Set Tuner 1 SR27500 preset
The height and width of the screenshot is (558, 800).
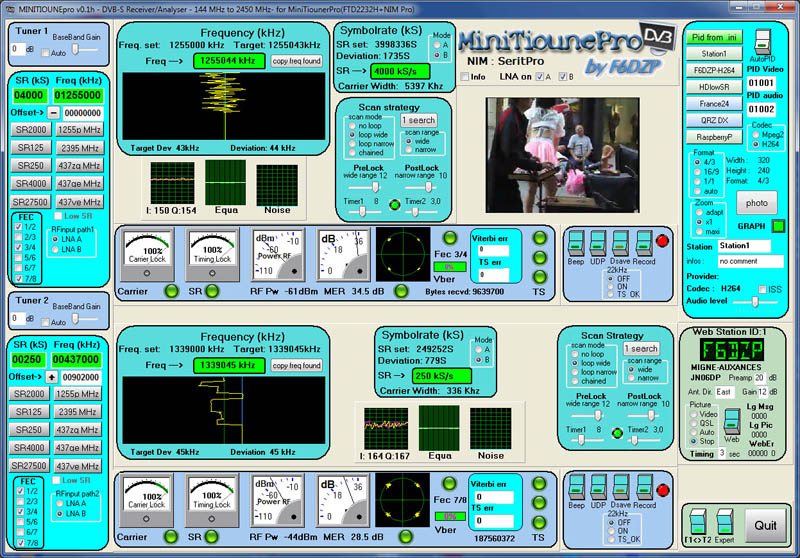[31, 202]
